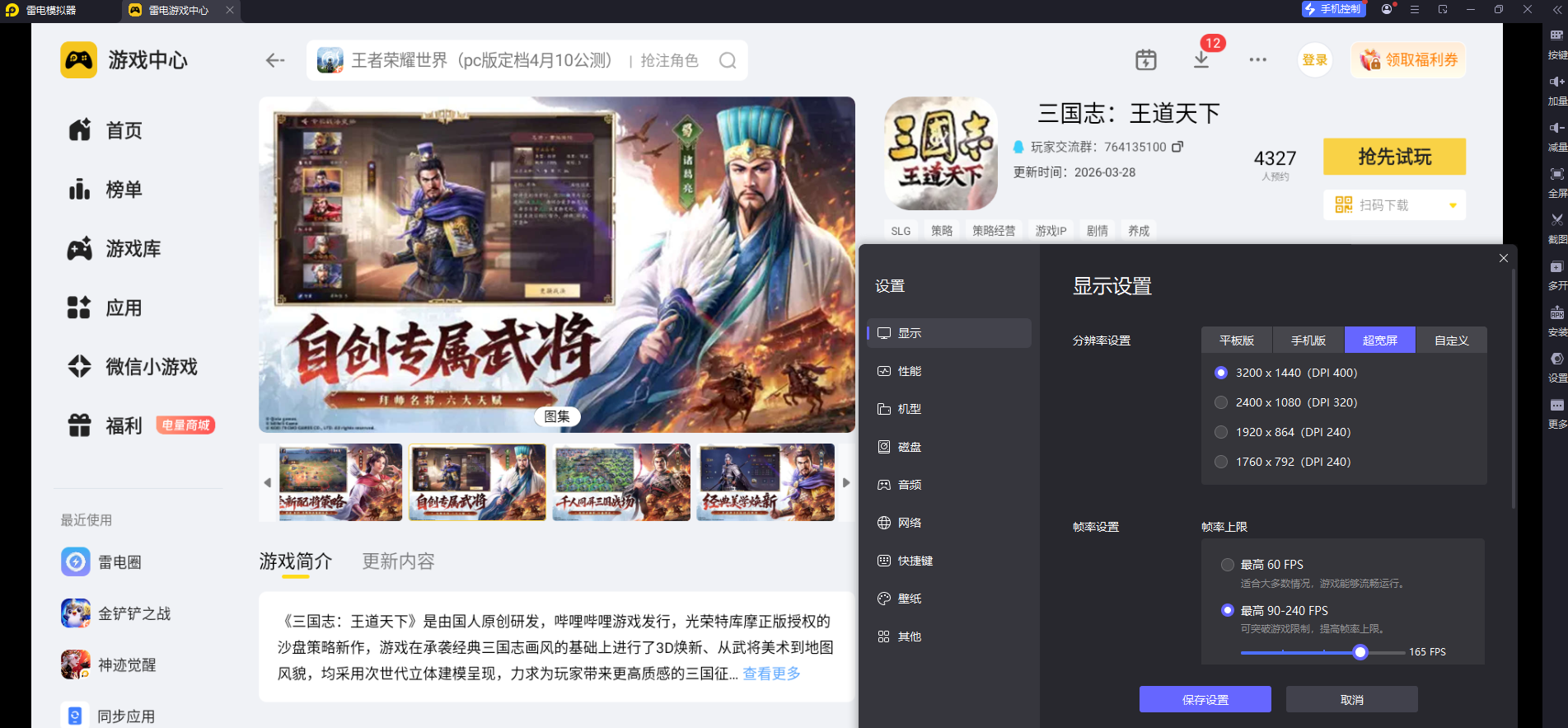
Task: Open the 游戏简介 tab
Action: (x=296, y=561)
